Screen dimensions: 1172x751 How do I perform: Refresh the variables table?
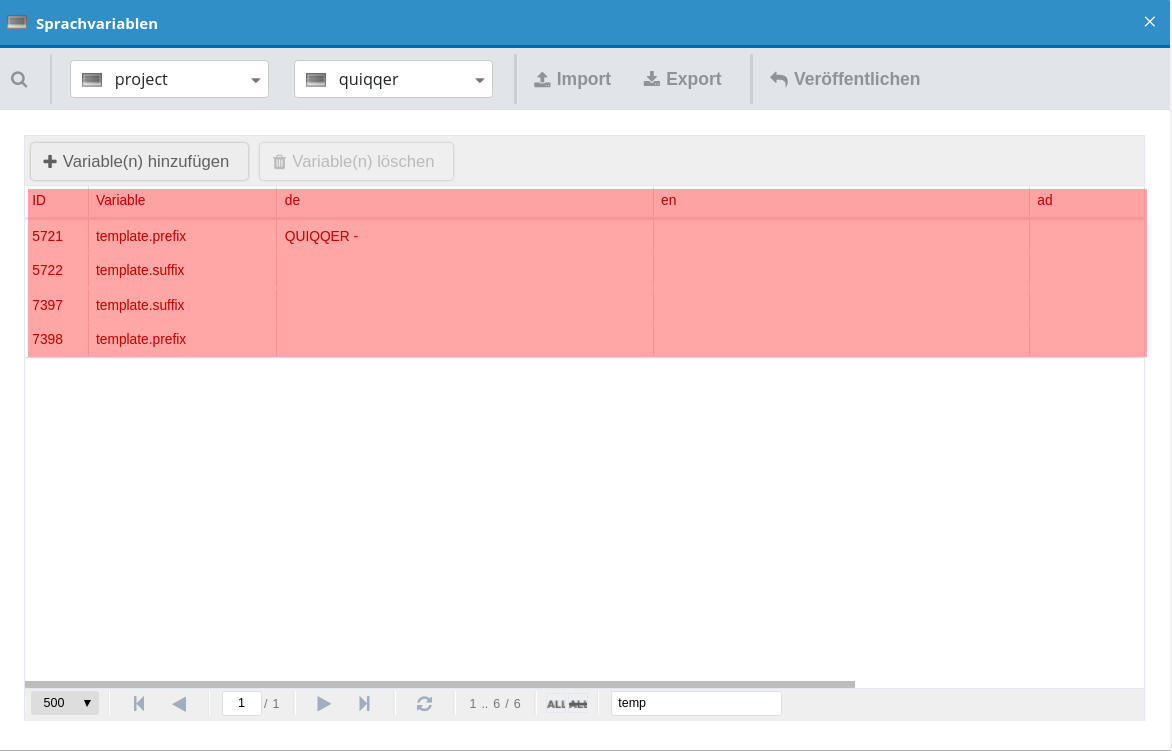tap(424, 703)
